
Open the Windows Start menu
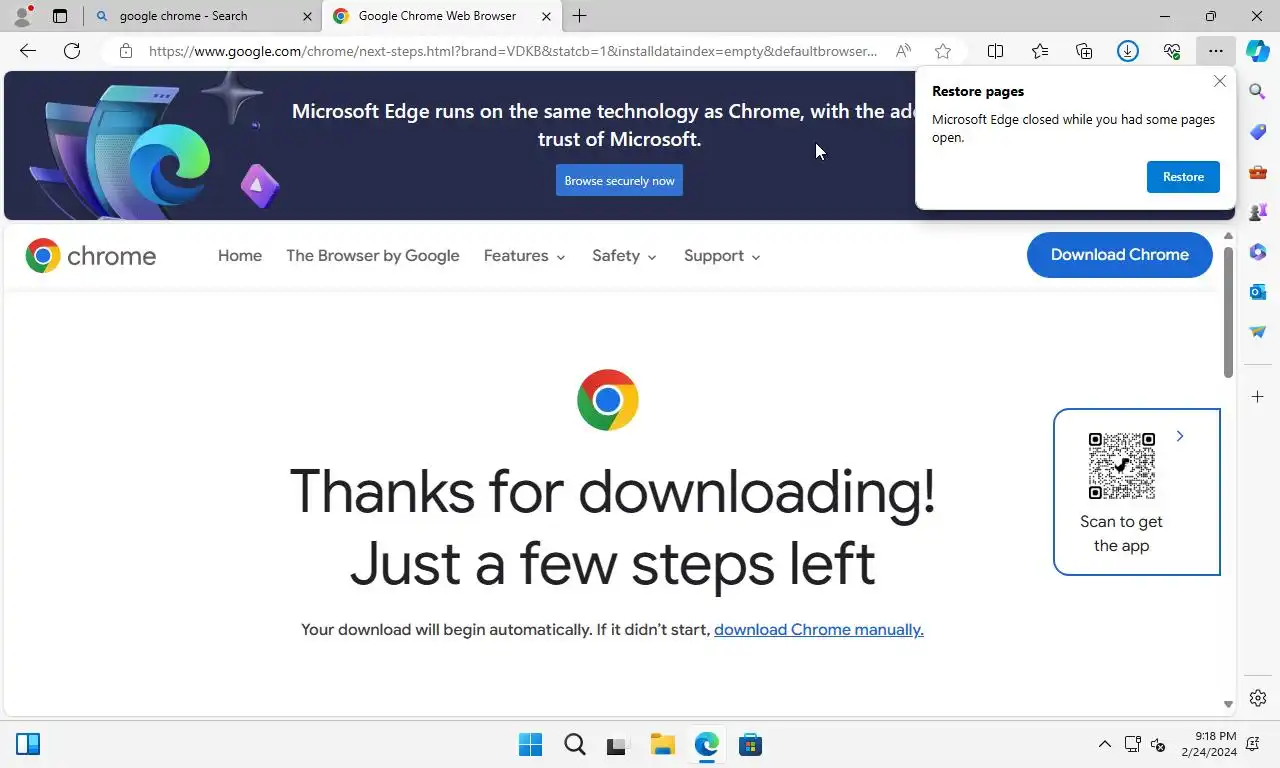coord(530,745)
